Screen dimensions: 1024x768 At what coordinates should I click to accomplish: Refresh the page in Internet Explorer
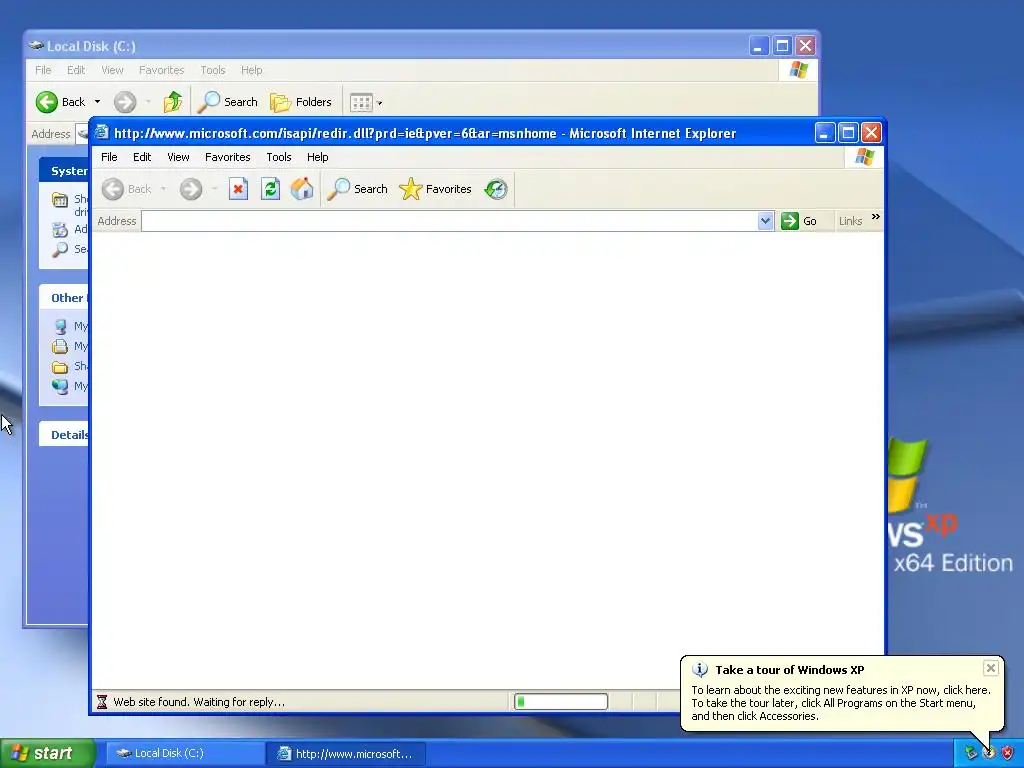(x=270, y=189)
